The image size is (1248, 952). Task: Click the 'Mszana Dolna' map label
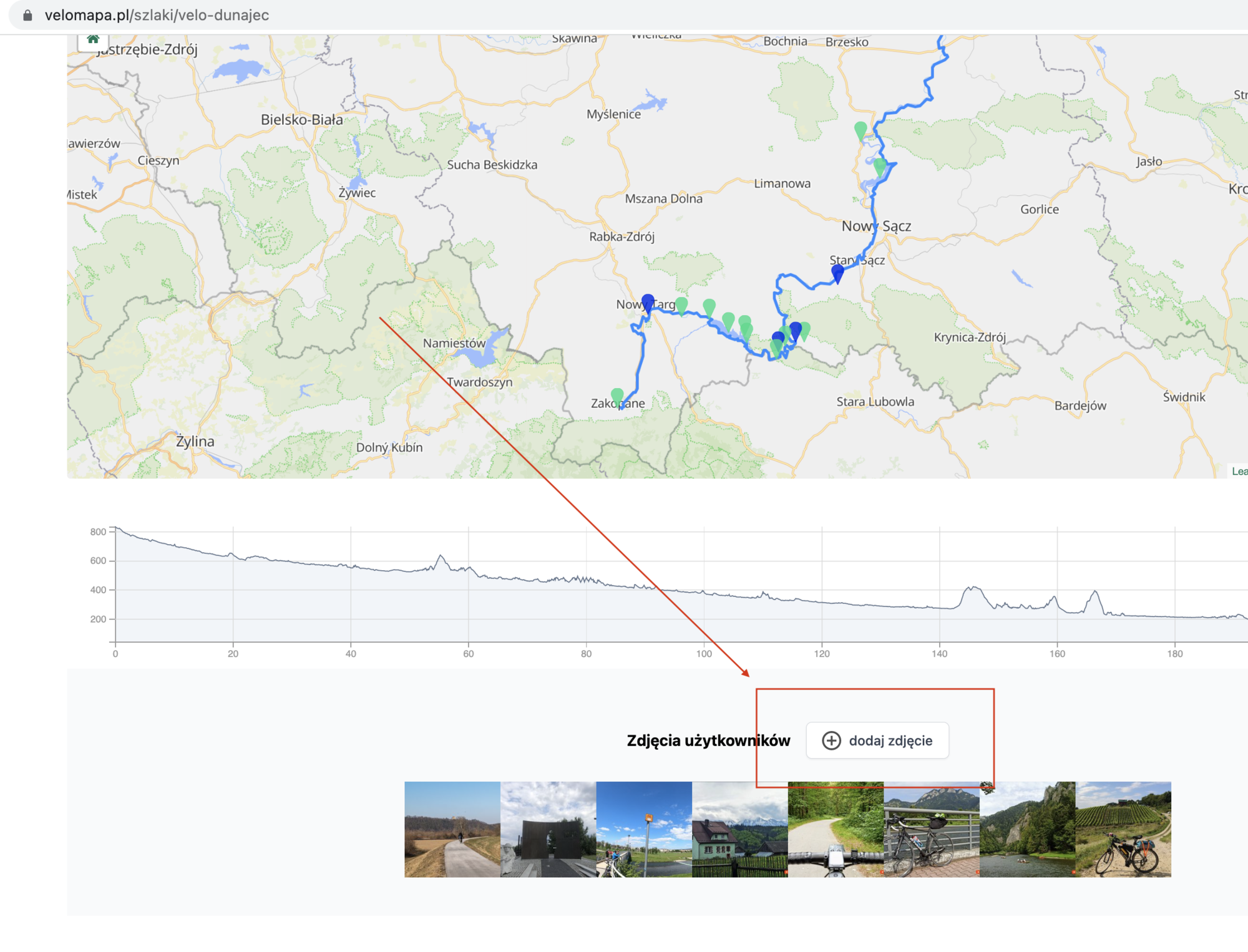(664, 198)
